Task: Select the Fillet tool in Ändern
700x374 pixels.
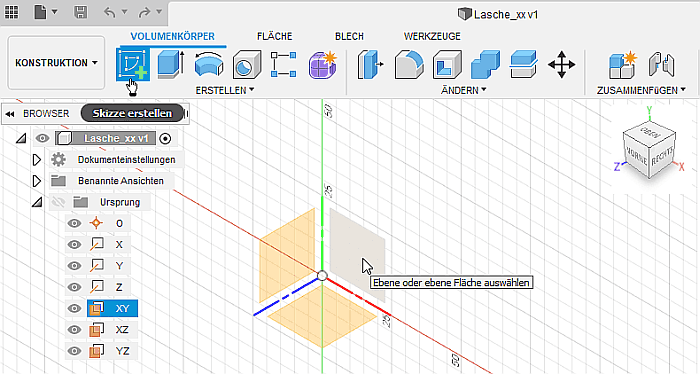Action: [409, 65]
